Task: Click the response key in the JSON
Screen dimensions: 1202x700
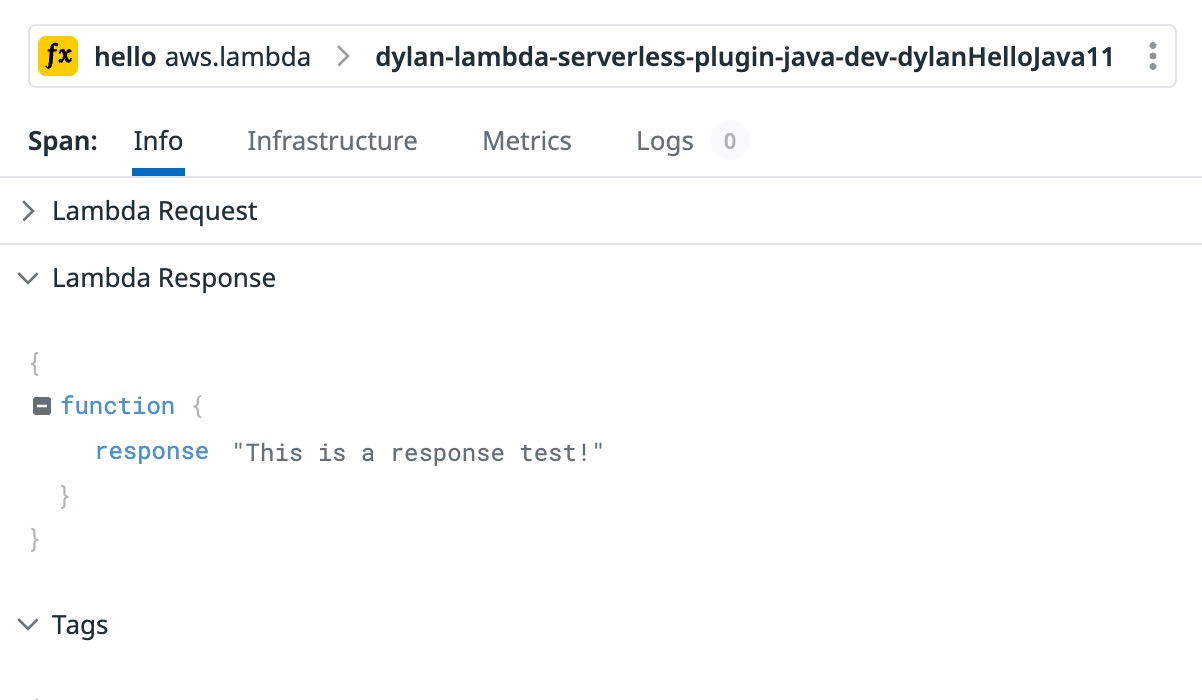Action: 152,451
